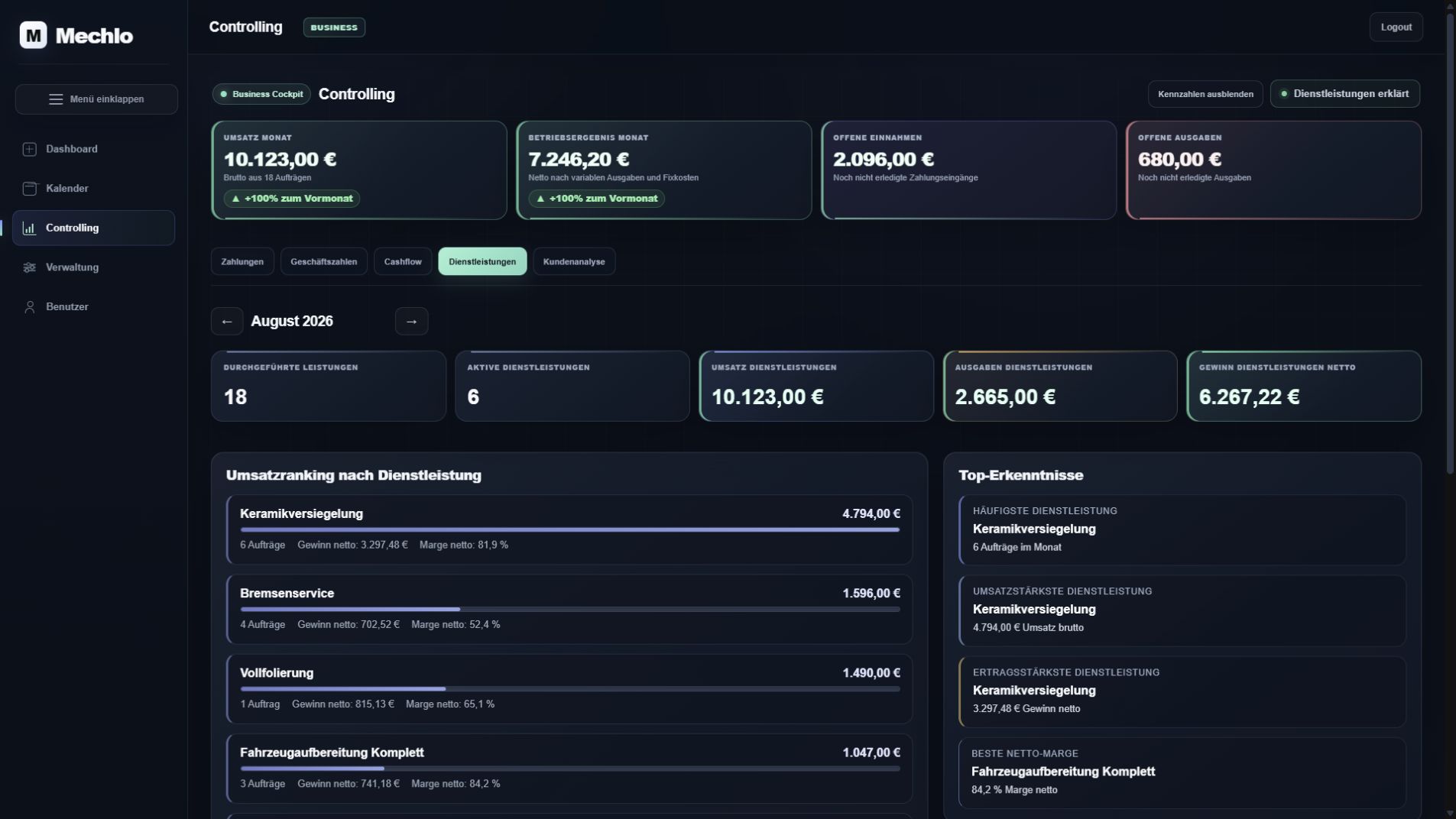Viewport: 1456px width, 819px height.
Task: Click the Durchgeführte Leistungen stat card
Action: click(x=329, y=386)
